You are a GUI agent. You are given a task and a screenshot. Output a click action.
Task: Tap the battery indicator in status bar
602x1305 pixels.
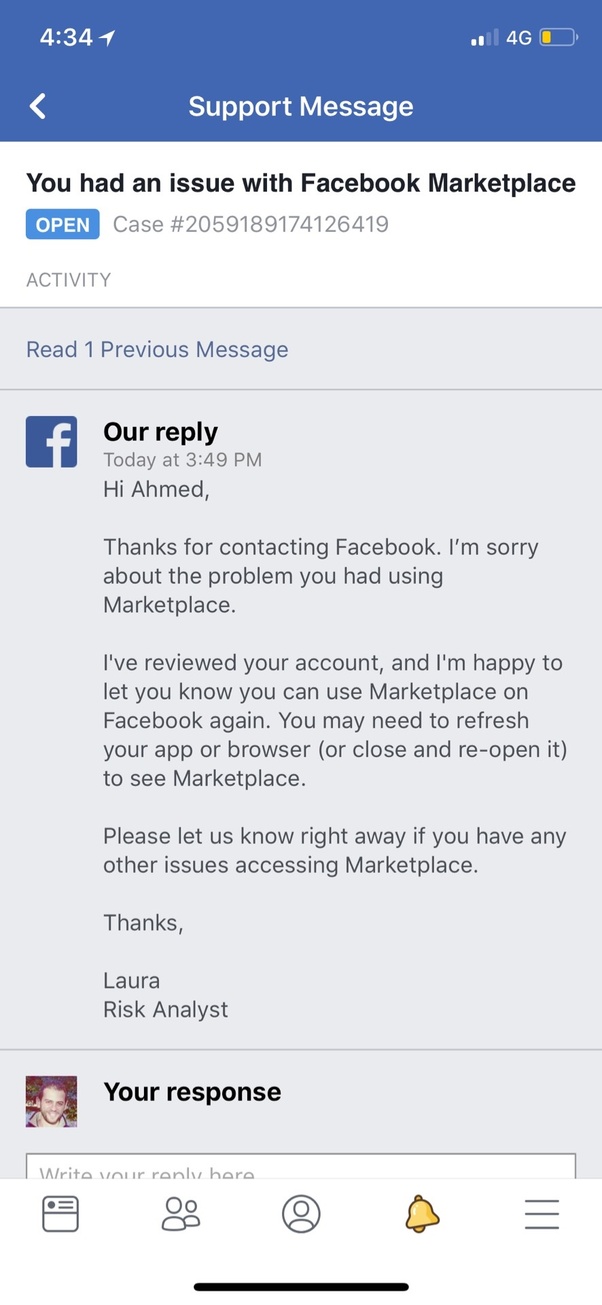[558, 38]
